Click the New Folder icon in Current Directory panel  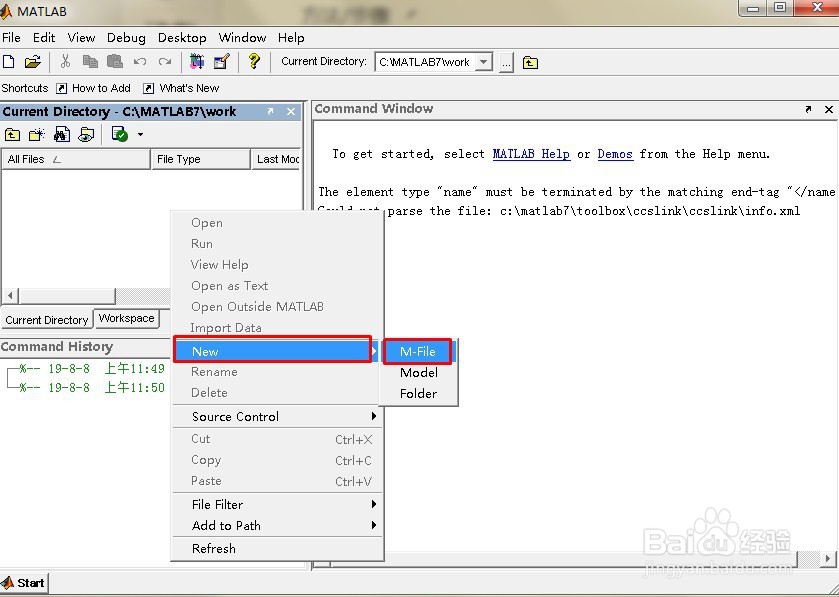point(36,134)
